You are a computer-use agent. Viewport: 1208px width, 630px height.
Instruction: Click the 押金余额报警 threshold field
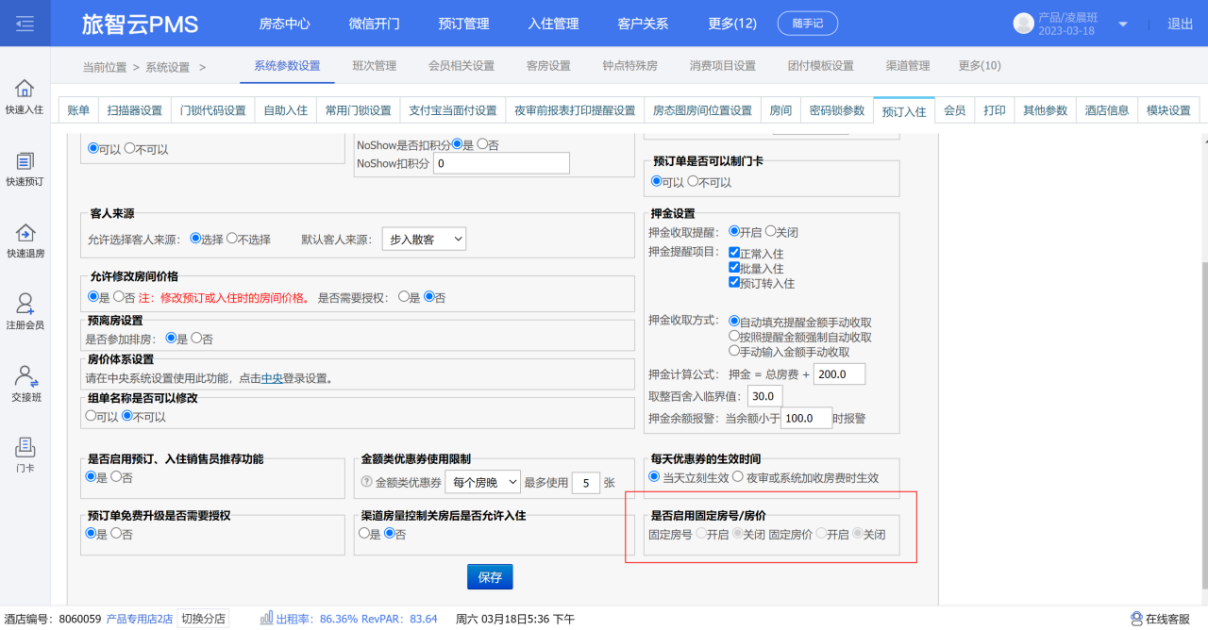[805, 418]
